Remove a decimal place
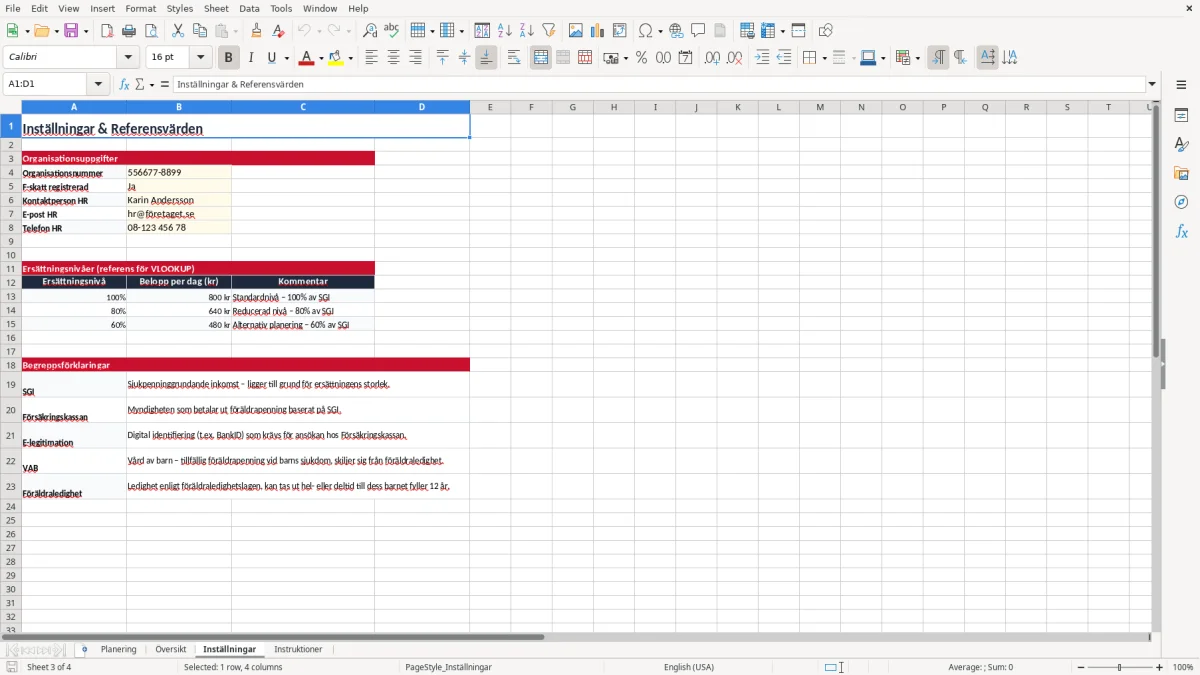The image size is (1200, 675). (x=734, y=58)
